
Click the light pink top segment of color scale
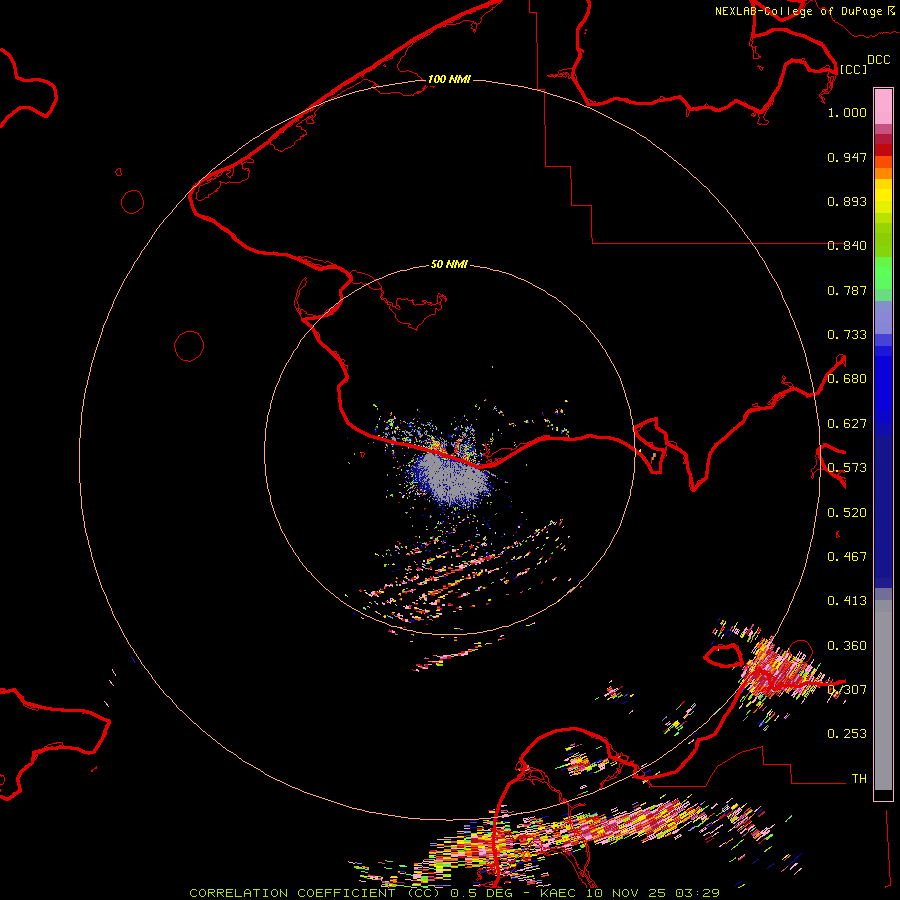pos(883,107)
